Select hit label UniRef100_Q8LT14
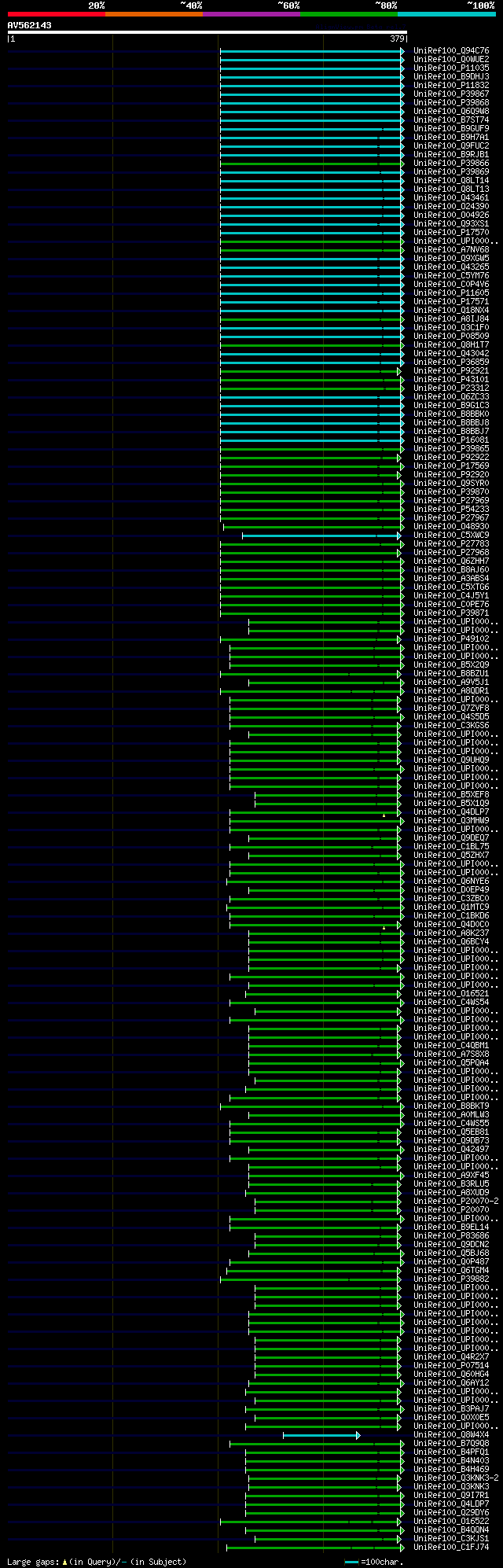This screenshot has height=1568, width=503. point(451,181)
